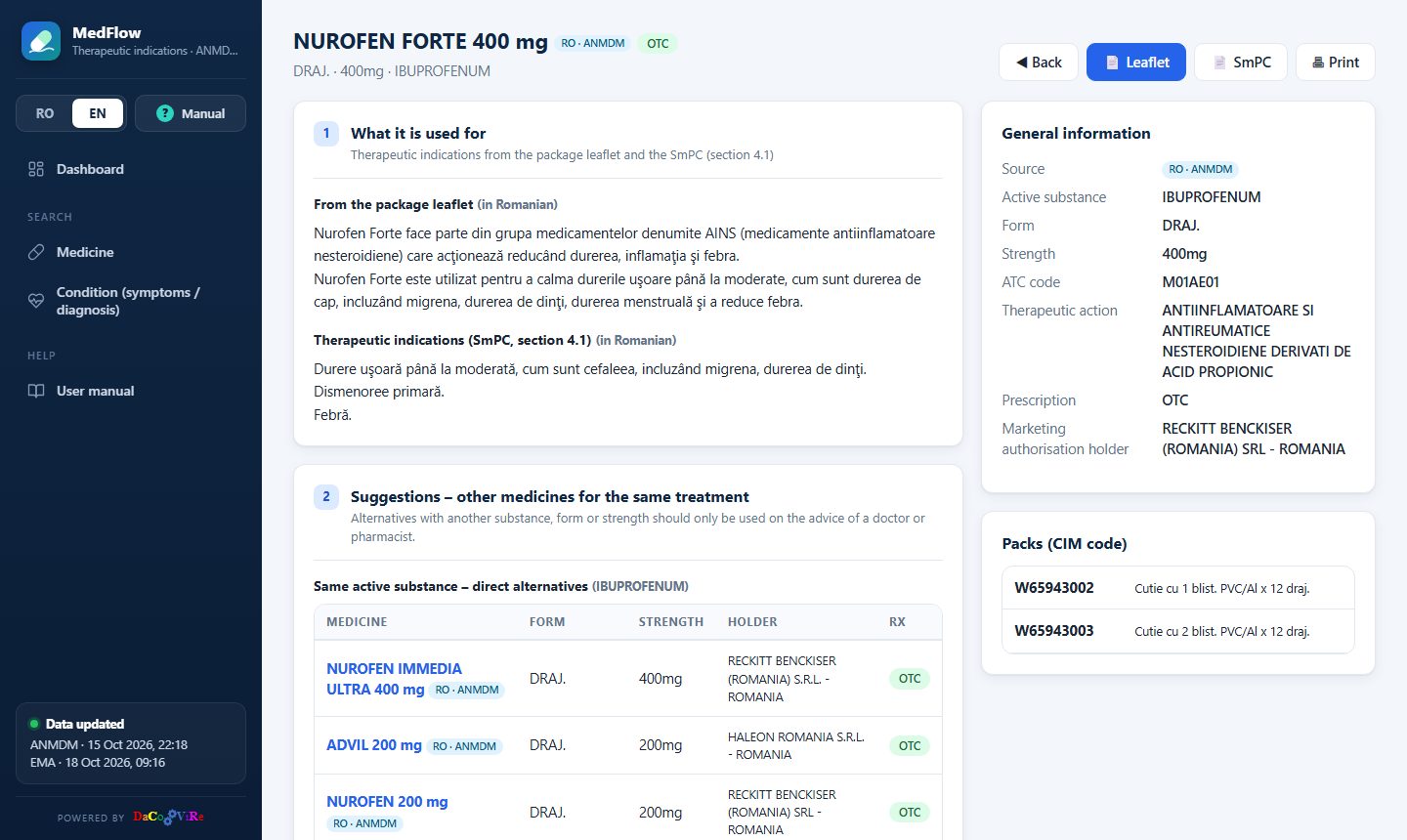
Task: Click the RO · ANMDM source badge
Action: tap(1201, 169)
